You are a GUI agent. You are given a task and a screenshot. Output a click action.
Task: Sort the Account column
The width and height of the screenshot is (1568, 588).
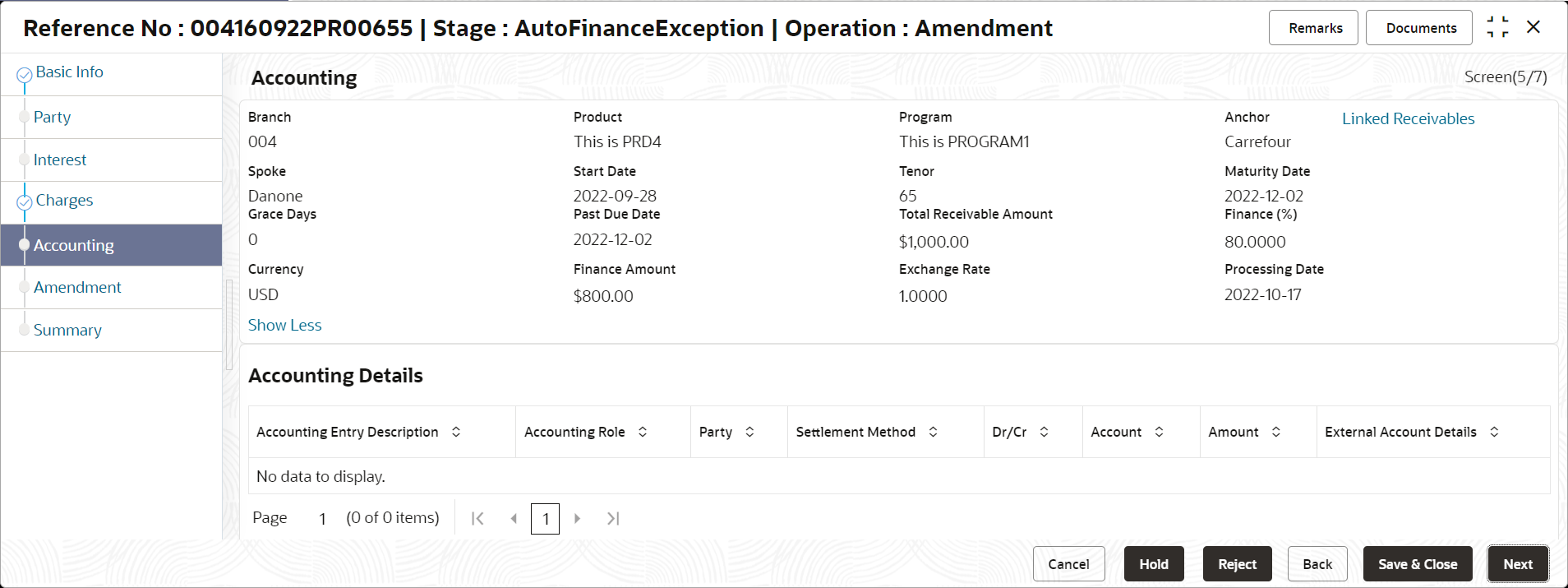[1159, 432]
